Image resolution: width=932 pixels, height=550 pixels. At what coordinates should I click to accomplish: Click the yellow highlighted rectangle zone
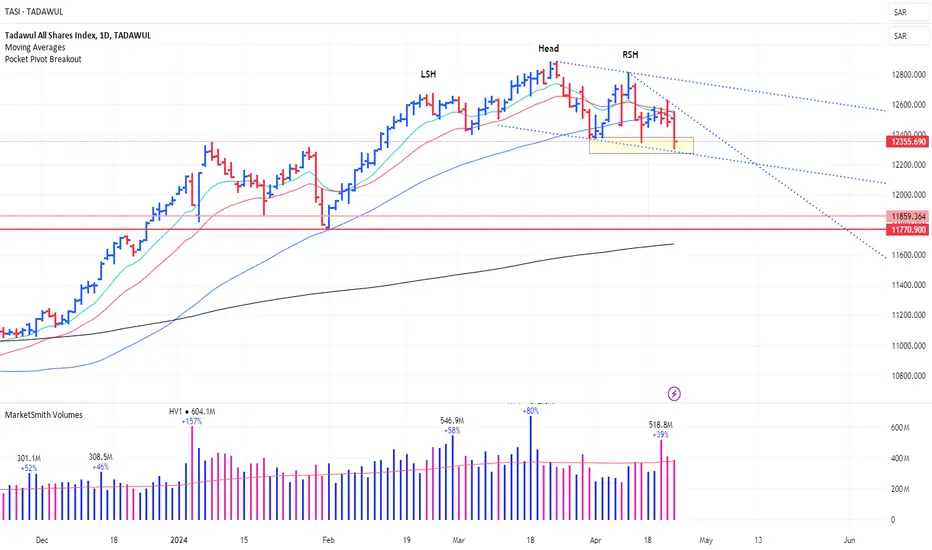pos(641,146)
